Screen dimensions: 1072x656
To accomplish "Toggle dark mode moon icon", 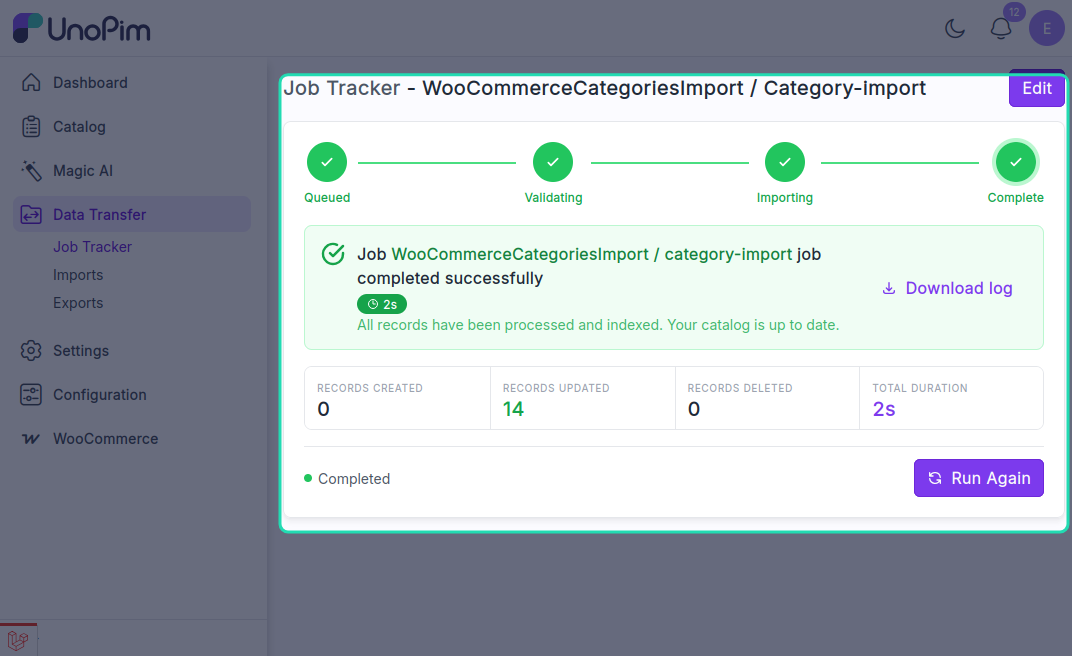I will (954, 29).
